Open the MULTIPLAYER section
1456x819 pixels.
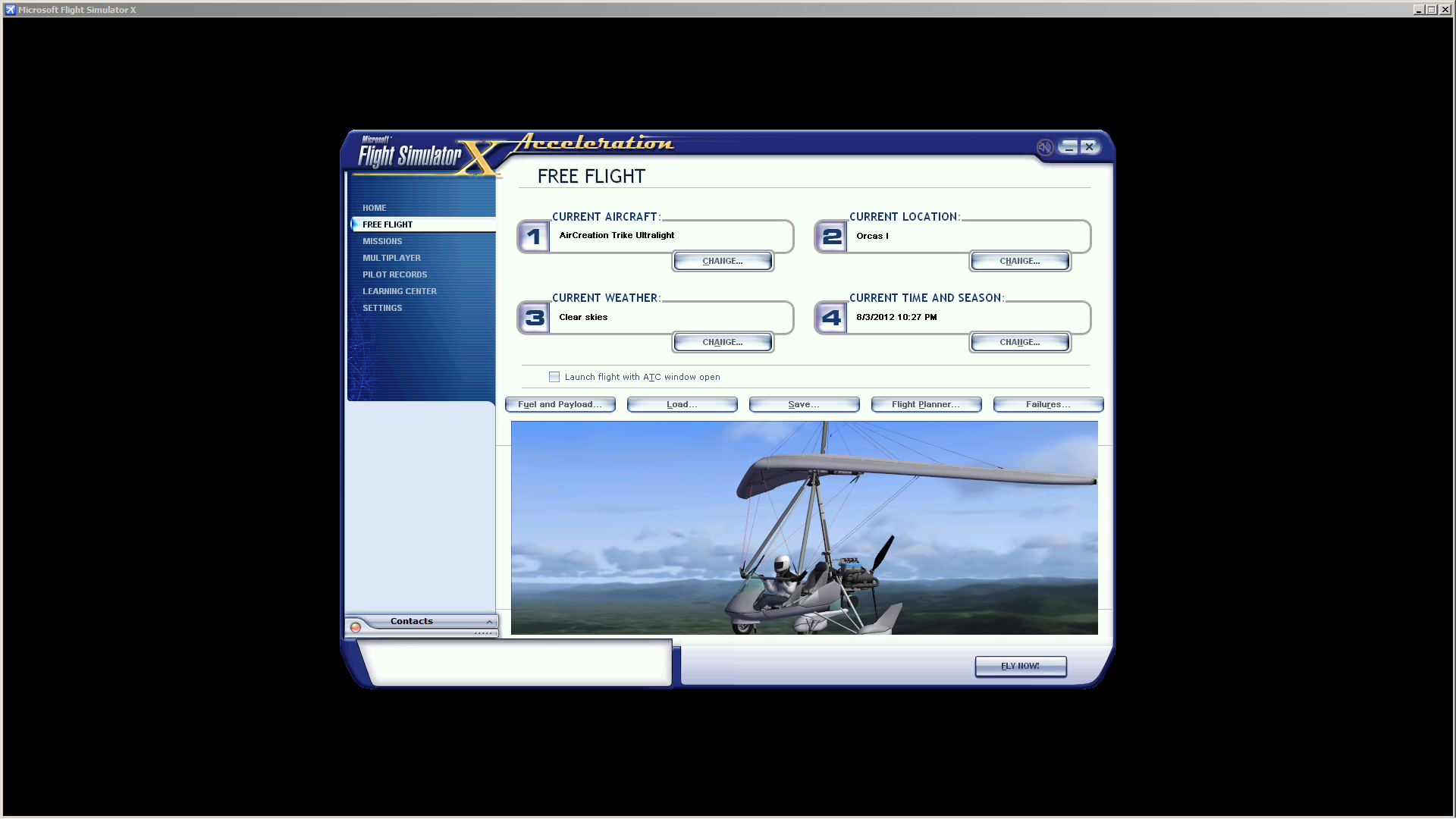click(391, 258)
